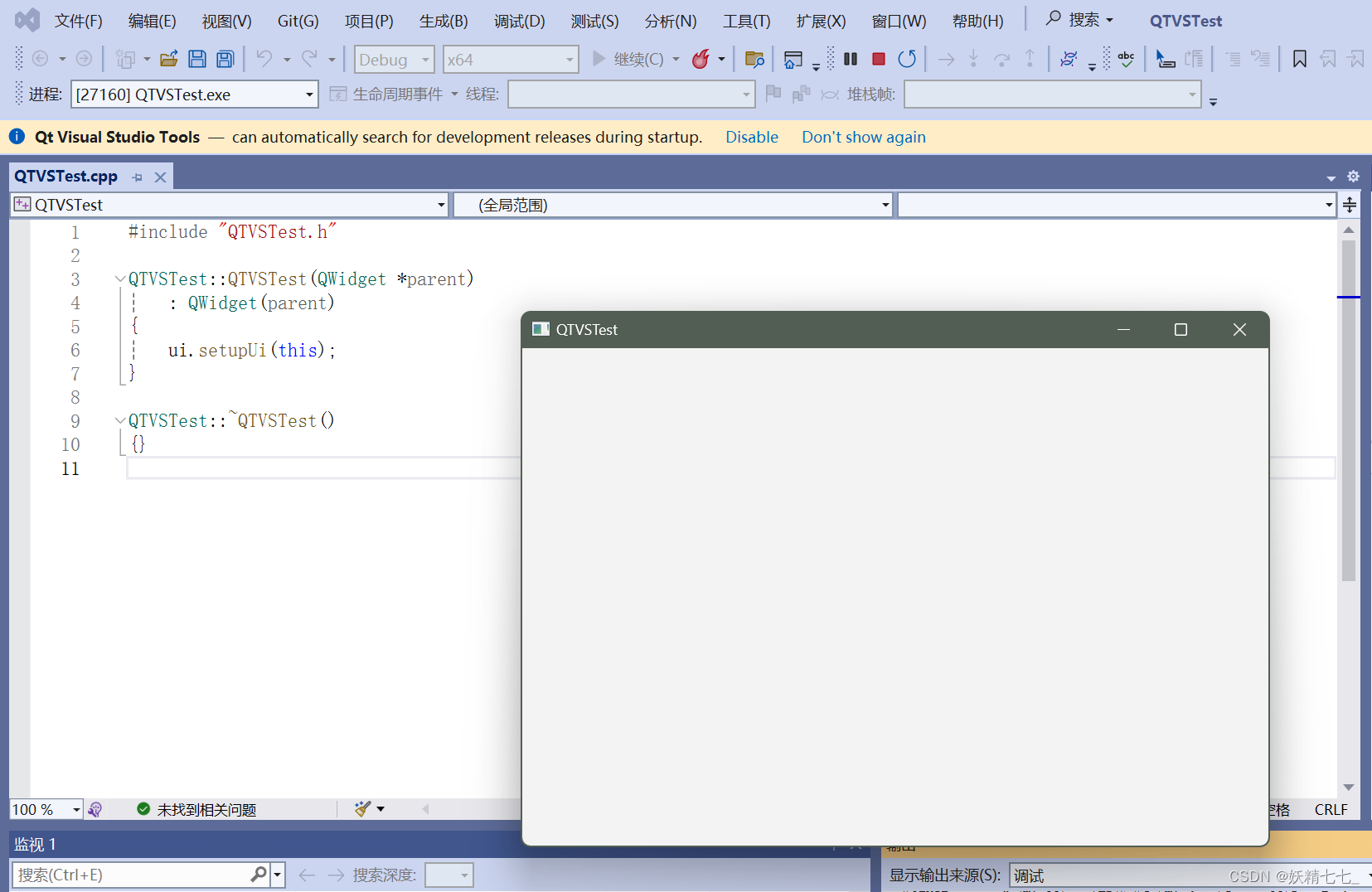Screen dimensions: 1372x892
Task: Open the x64 platform dropdown
Action: (x=511, y=60)
